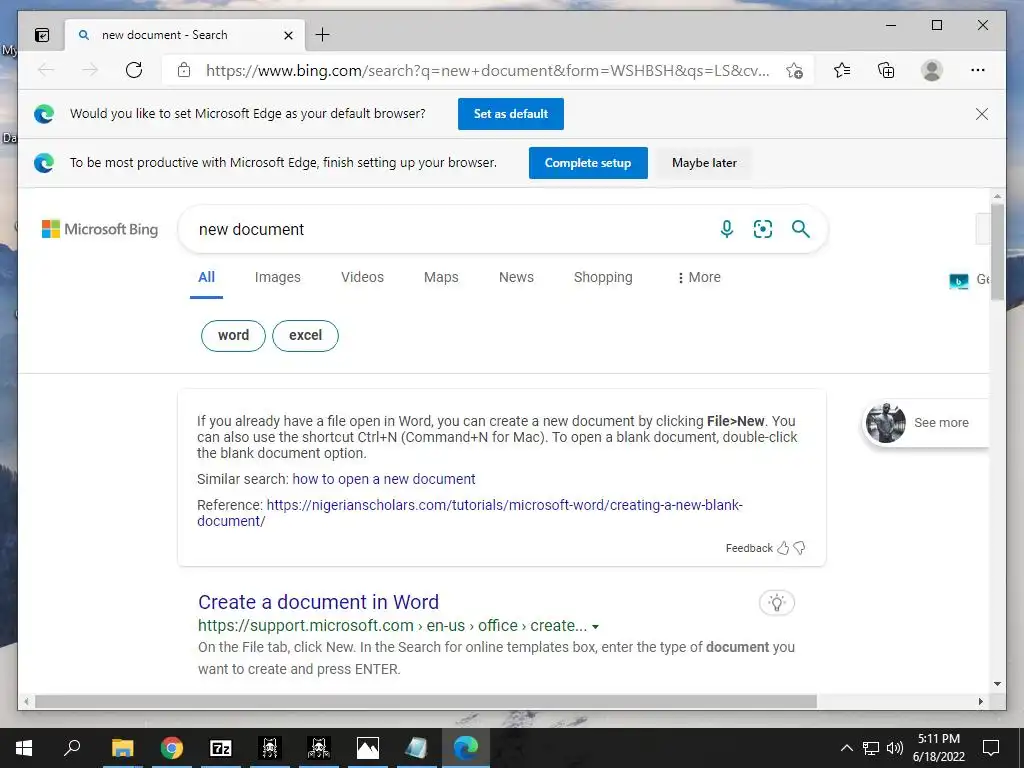Choose Maybe later
Viewport: 1024px width, 768px height.
(704, 163)
